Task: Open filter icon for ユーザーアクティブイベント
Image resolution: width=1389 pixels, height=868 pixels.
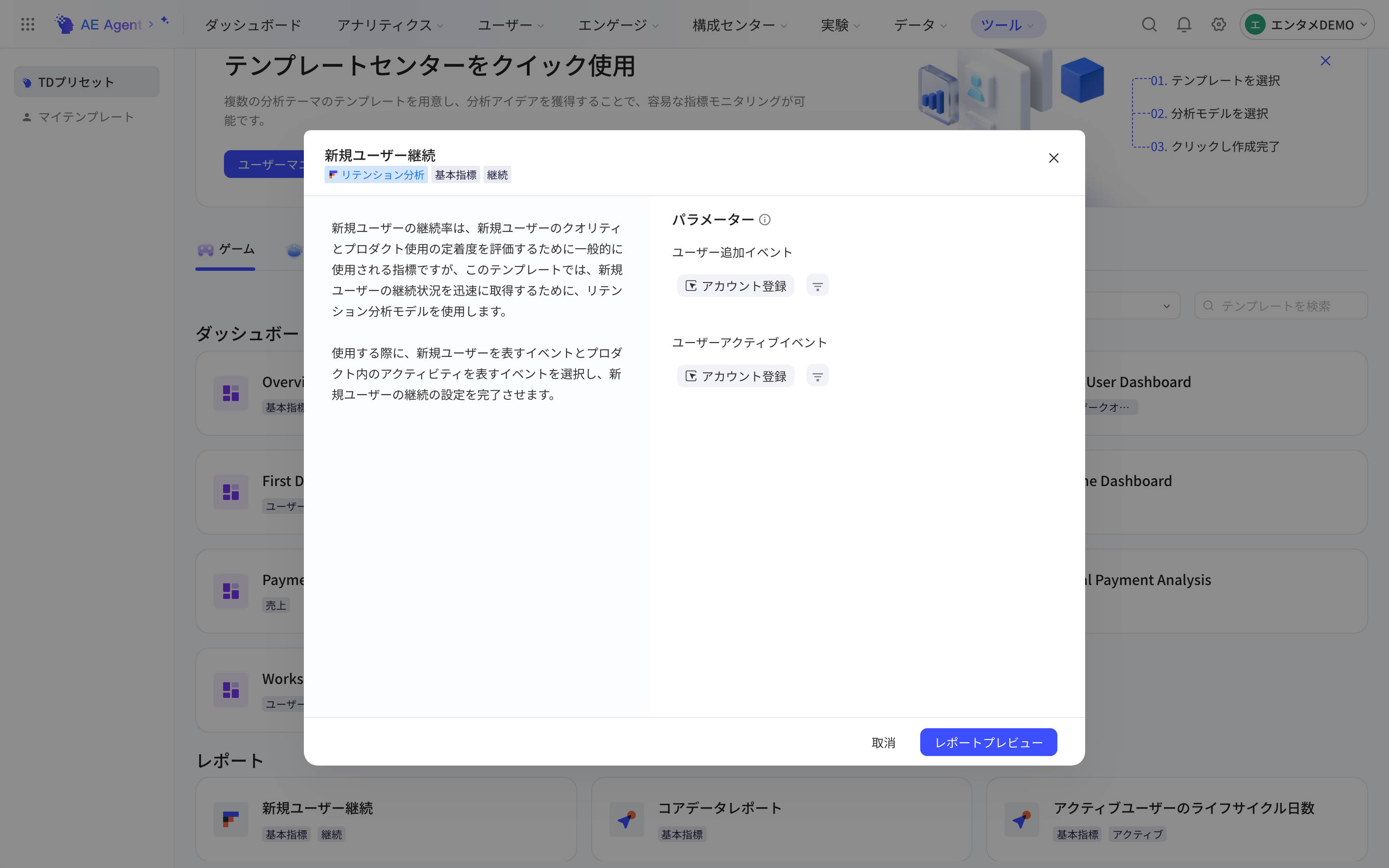Action: 817,375
